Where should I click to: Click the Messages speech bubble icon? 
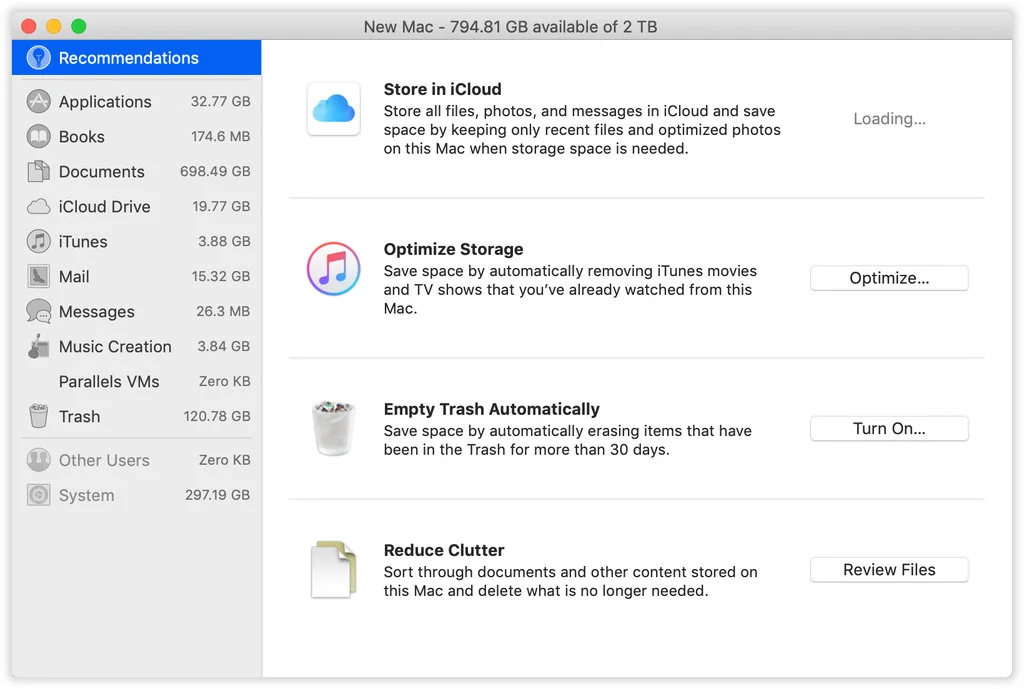point(39,312)
